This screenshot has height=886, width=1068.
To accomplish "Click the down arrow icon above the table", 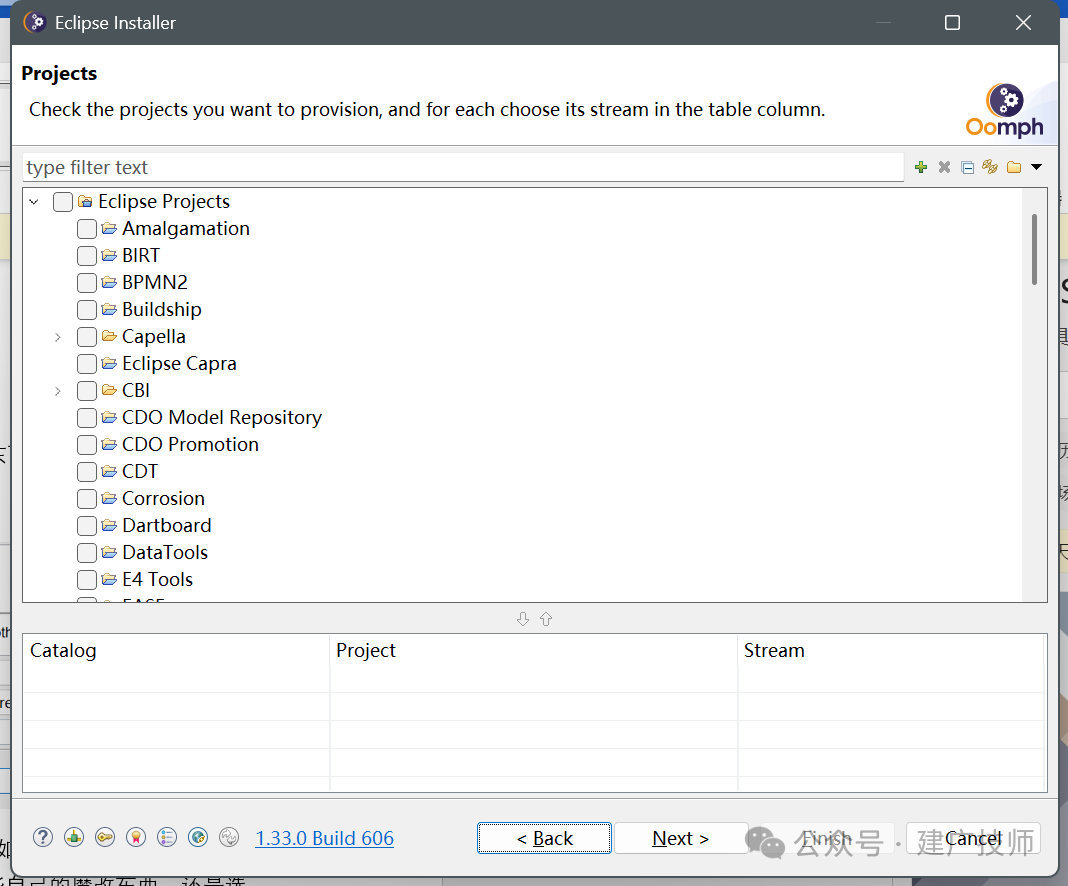I will click(x=522, y=619).
